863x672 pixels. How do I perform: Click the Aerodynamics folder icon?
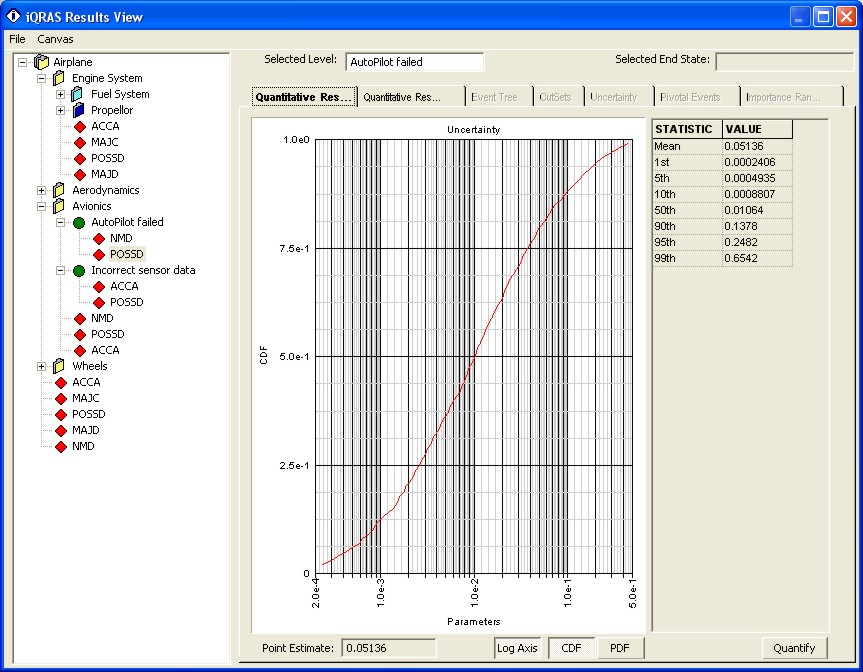(x=59, y=190)
